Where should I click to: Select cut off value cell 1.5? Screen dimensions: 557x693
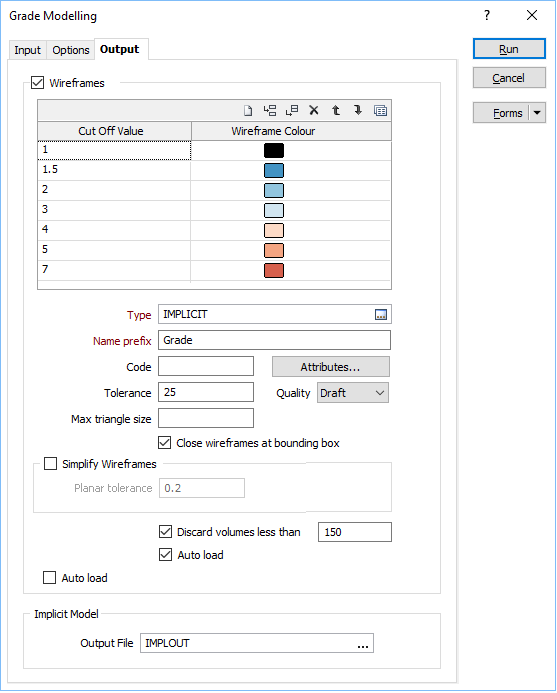(x=114, y=170)
